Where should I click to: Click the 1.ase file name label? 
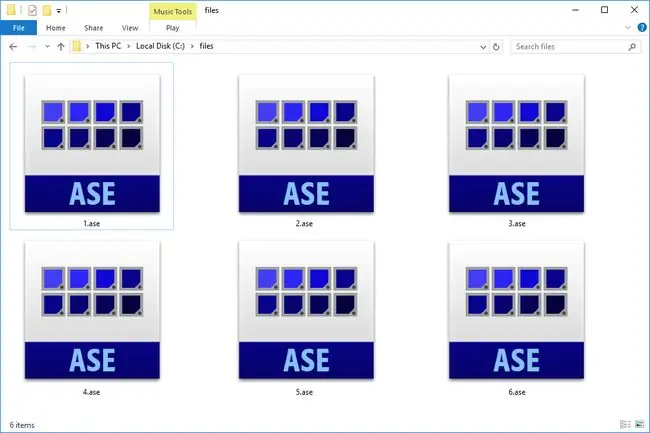[92, 223]
